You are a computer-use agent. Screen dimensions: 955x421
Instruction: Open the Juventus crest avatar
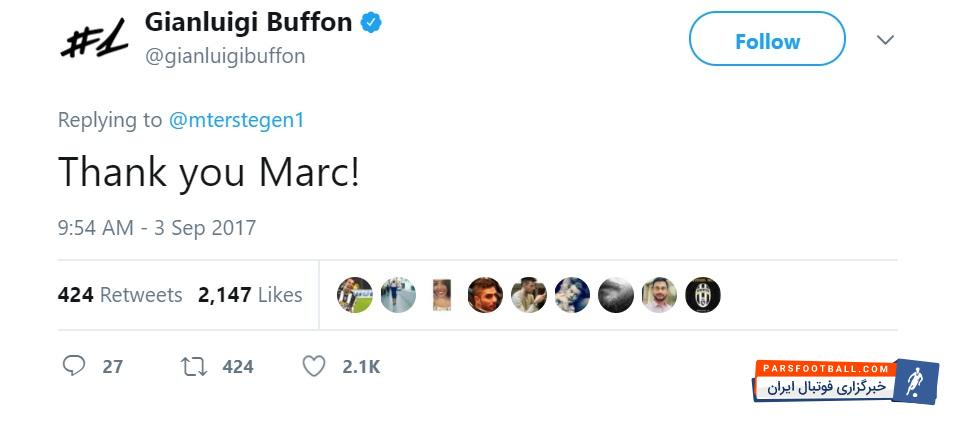[x=702, y=295]
